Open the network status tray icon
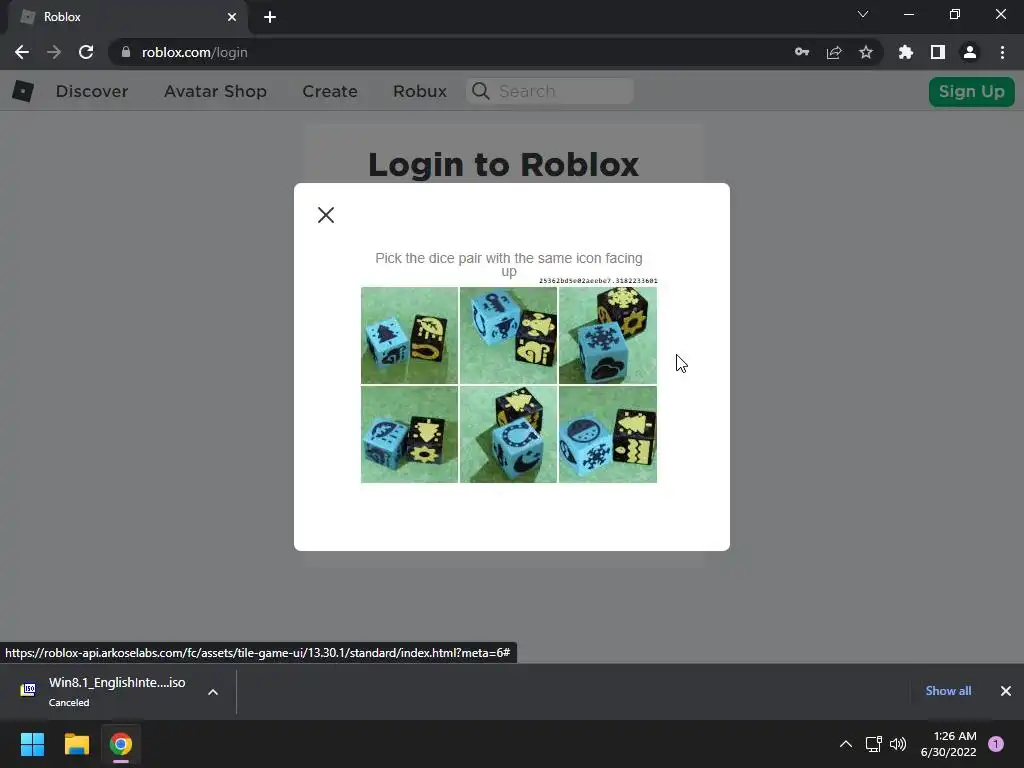1024x768 pixels. 873,744
